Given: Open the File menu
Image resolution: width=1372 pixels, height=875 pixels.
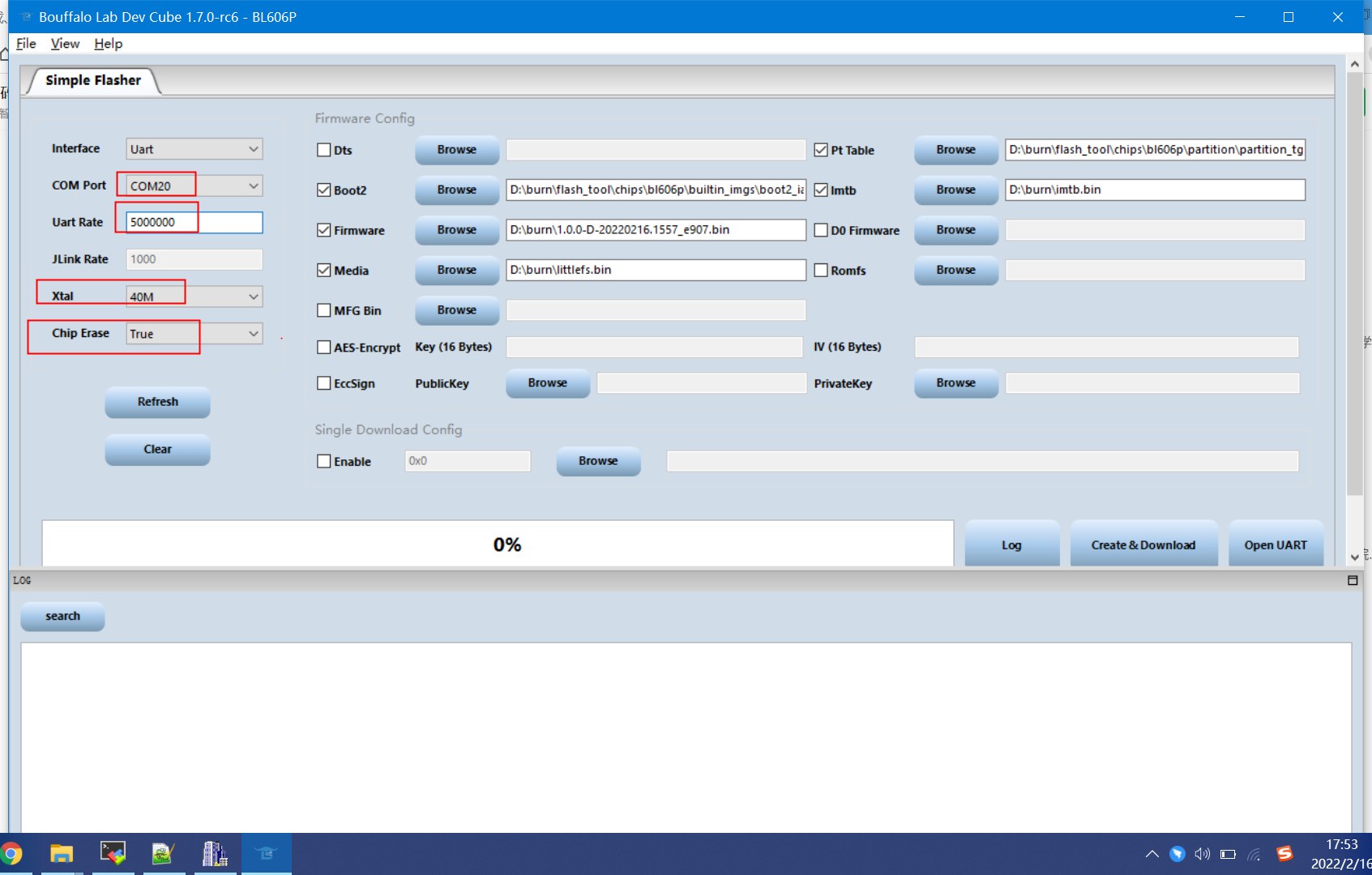Looking at the screenshot, I should [26, 44].
